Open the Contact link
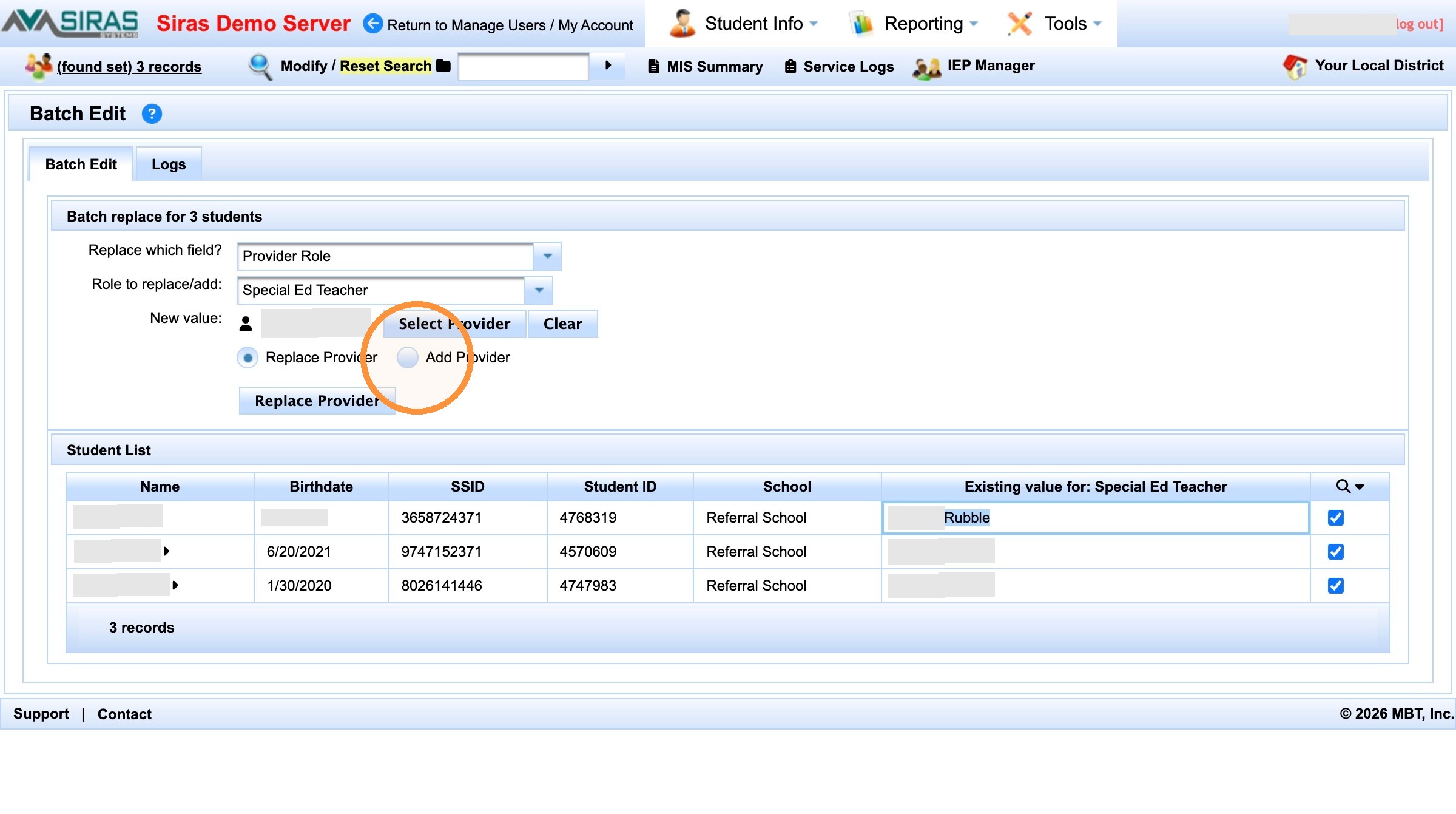The image size is (1456, 814). pos(124,714)
